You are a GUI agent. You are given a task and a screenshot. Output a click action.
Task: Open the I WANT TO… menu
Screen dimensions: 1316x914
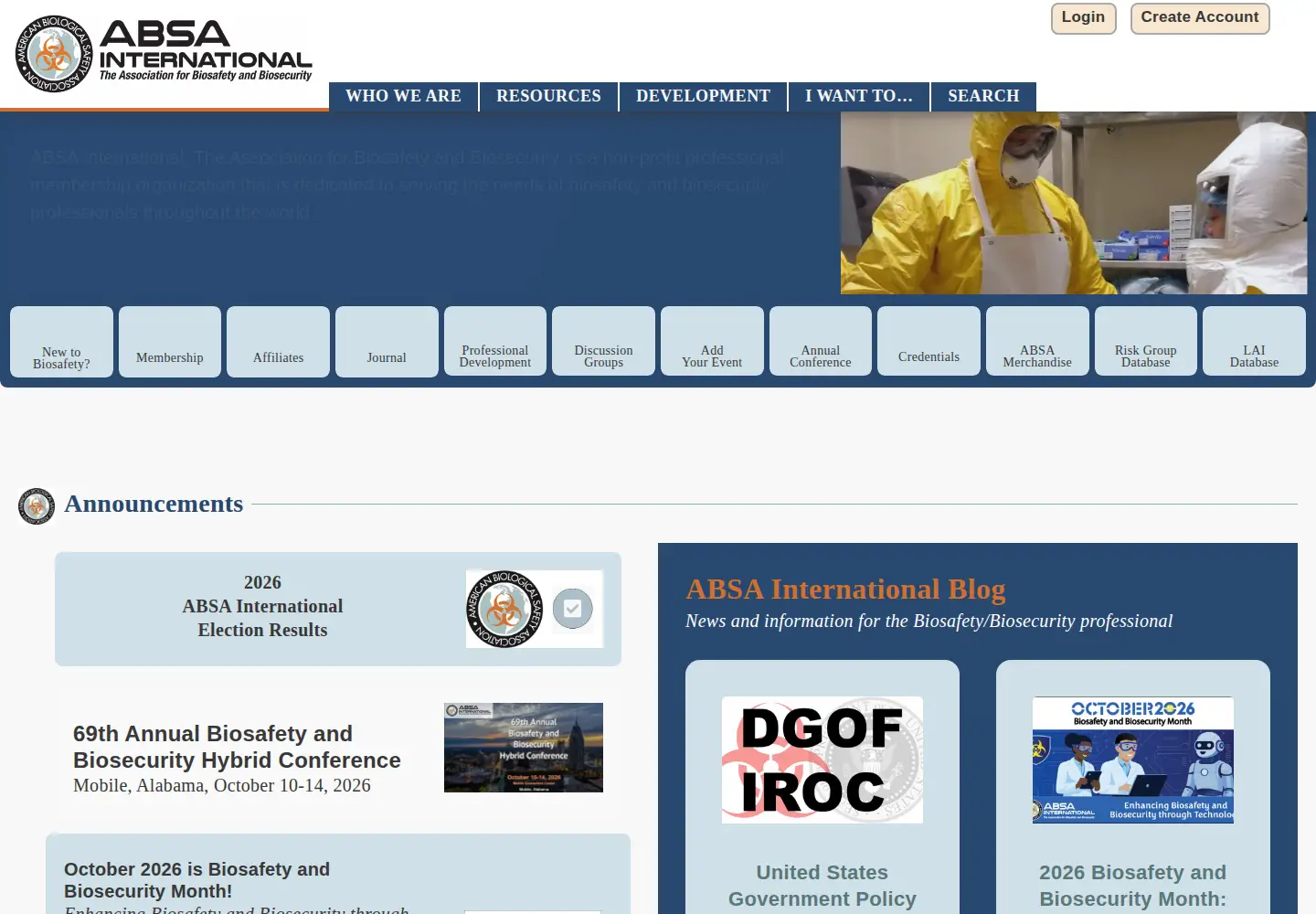(x=859, y=96)
